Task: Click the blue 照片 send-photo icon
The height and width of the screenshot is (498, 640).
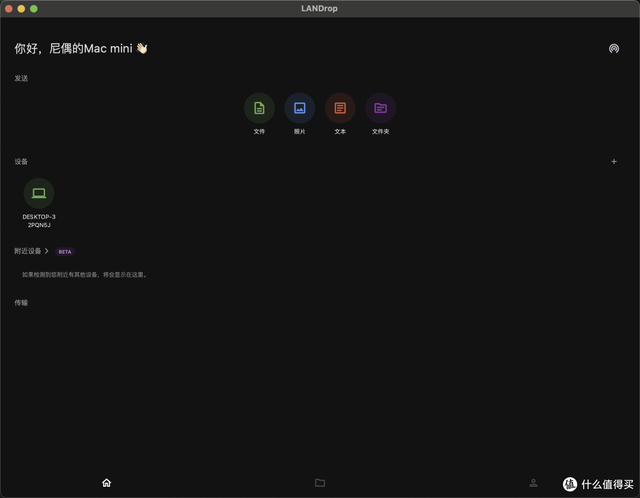Action: [x=300, y=108]
